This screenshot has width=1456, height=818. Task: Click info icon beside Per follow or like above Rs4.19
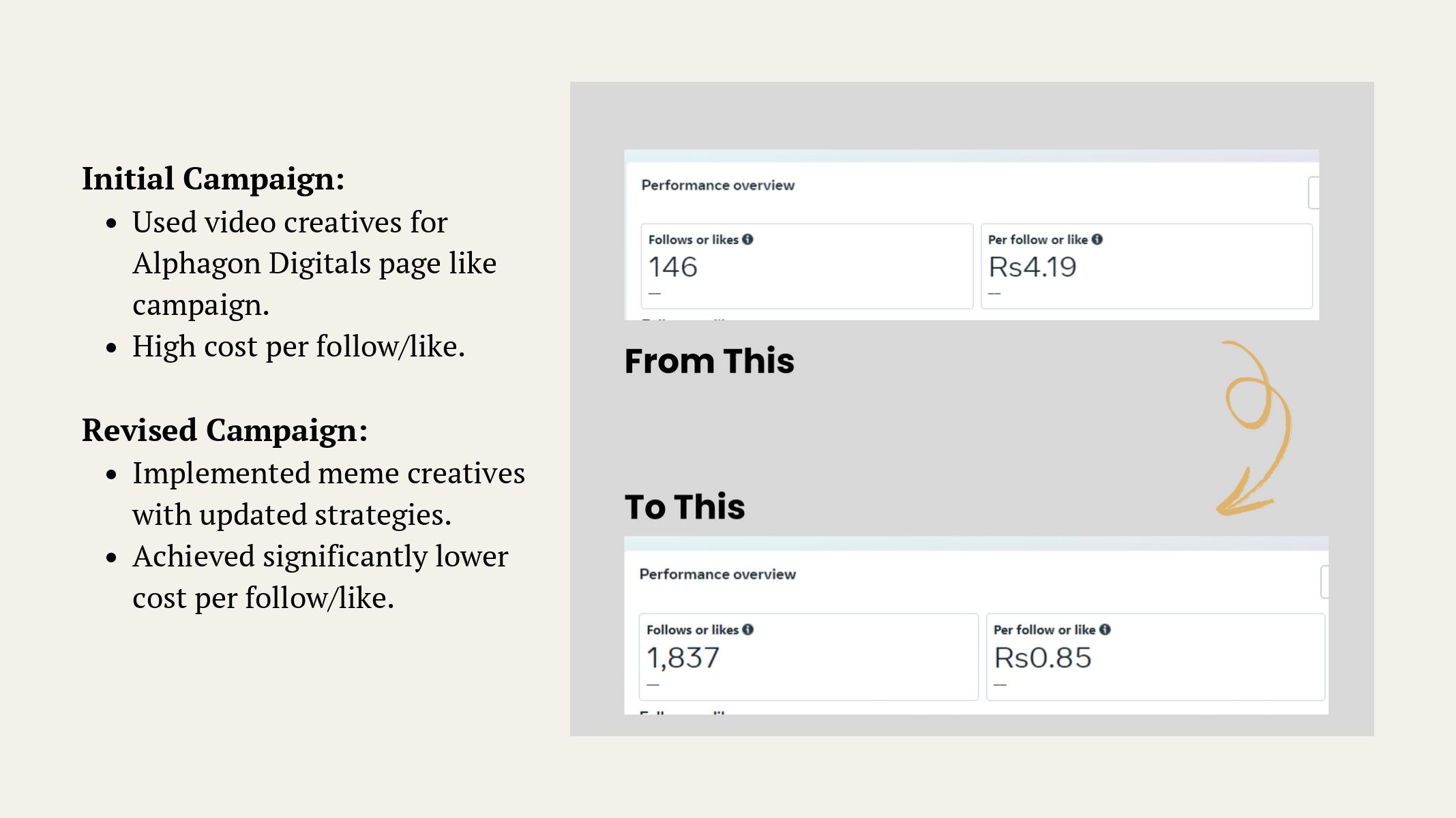[1097, 239]
